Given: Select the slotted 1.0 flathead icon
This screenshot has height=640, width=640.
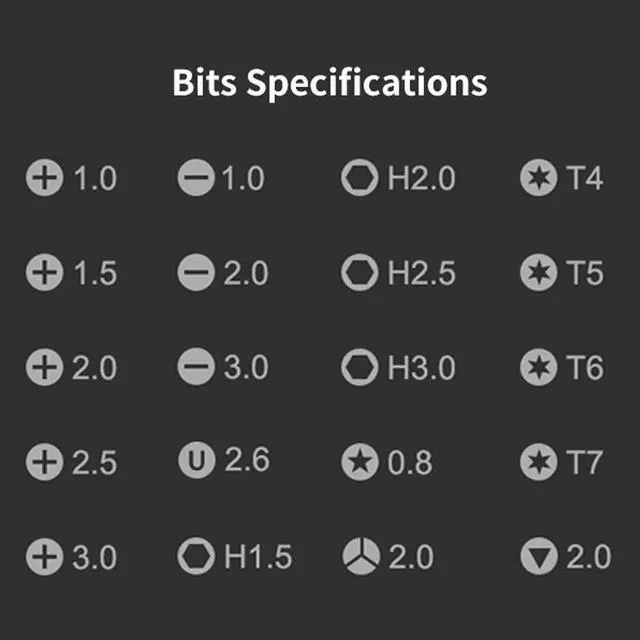Looking at the screenshot, I should pyautogui.click(x=196, y=179).
